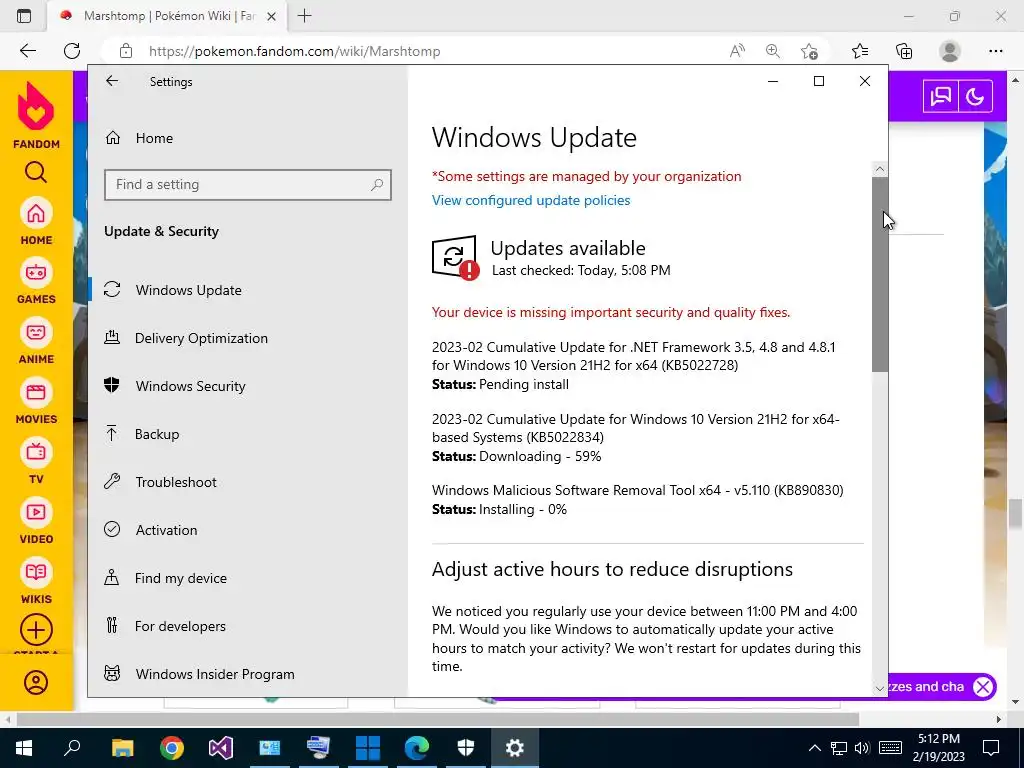Open taskbar search

(x=72, y=748)
